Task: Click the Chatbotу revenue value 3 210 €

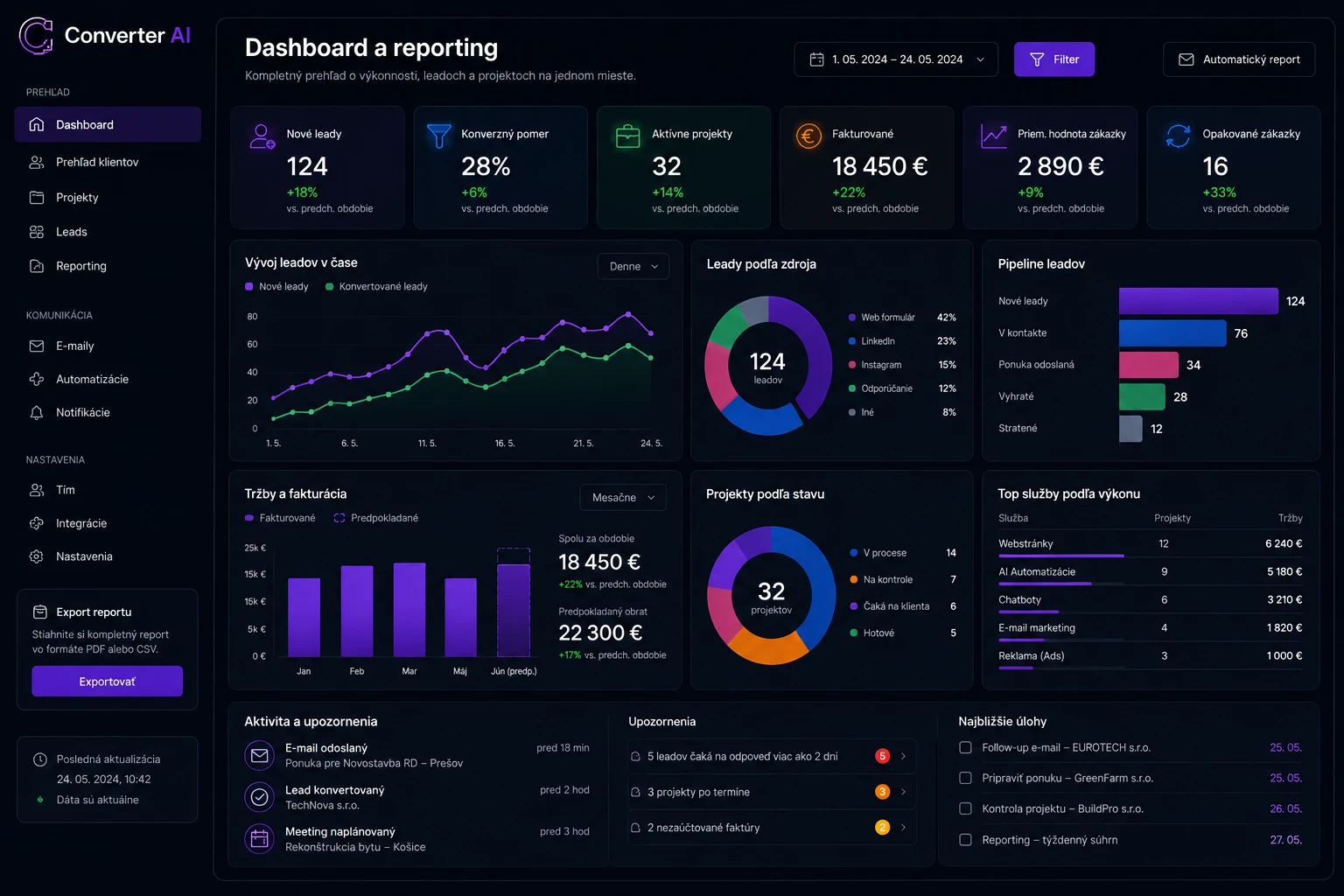Action: (1284, 600)
